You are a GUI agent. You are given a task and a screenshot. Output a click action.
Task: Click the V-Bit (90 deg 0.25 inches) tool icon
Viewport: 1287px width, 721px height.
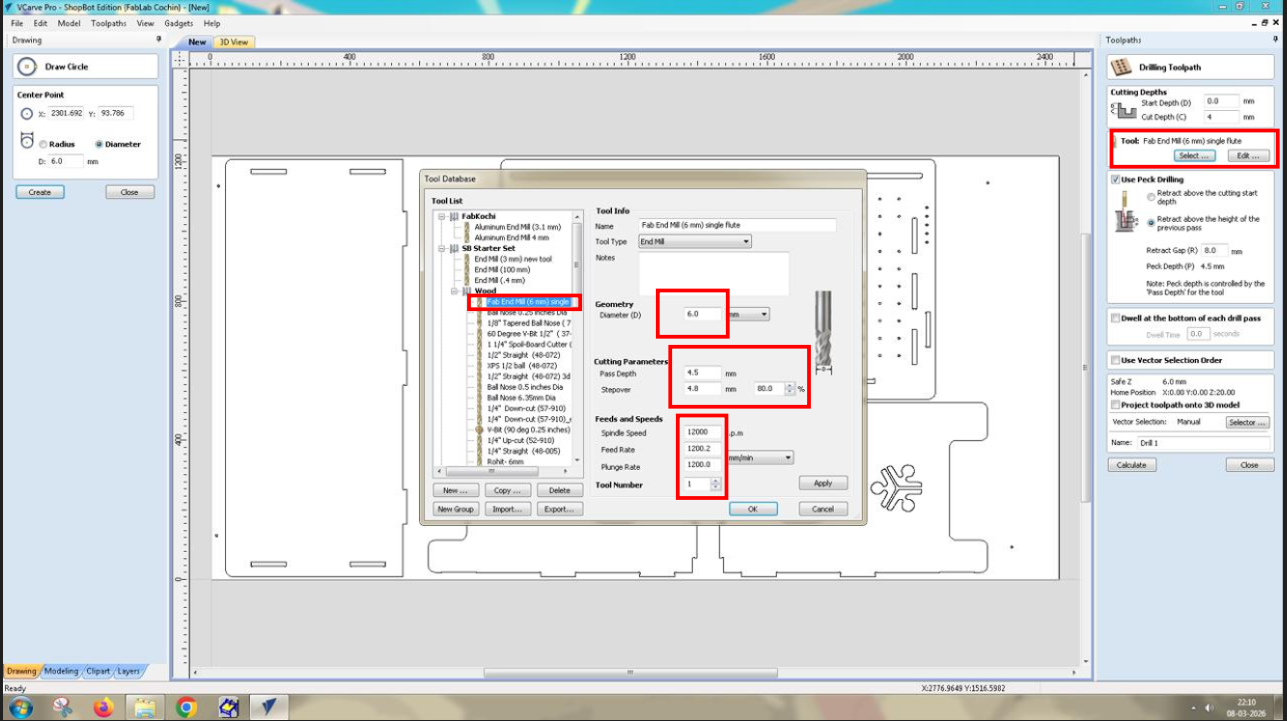[479, 429]
